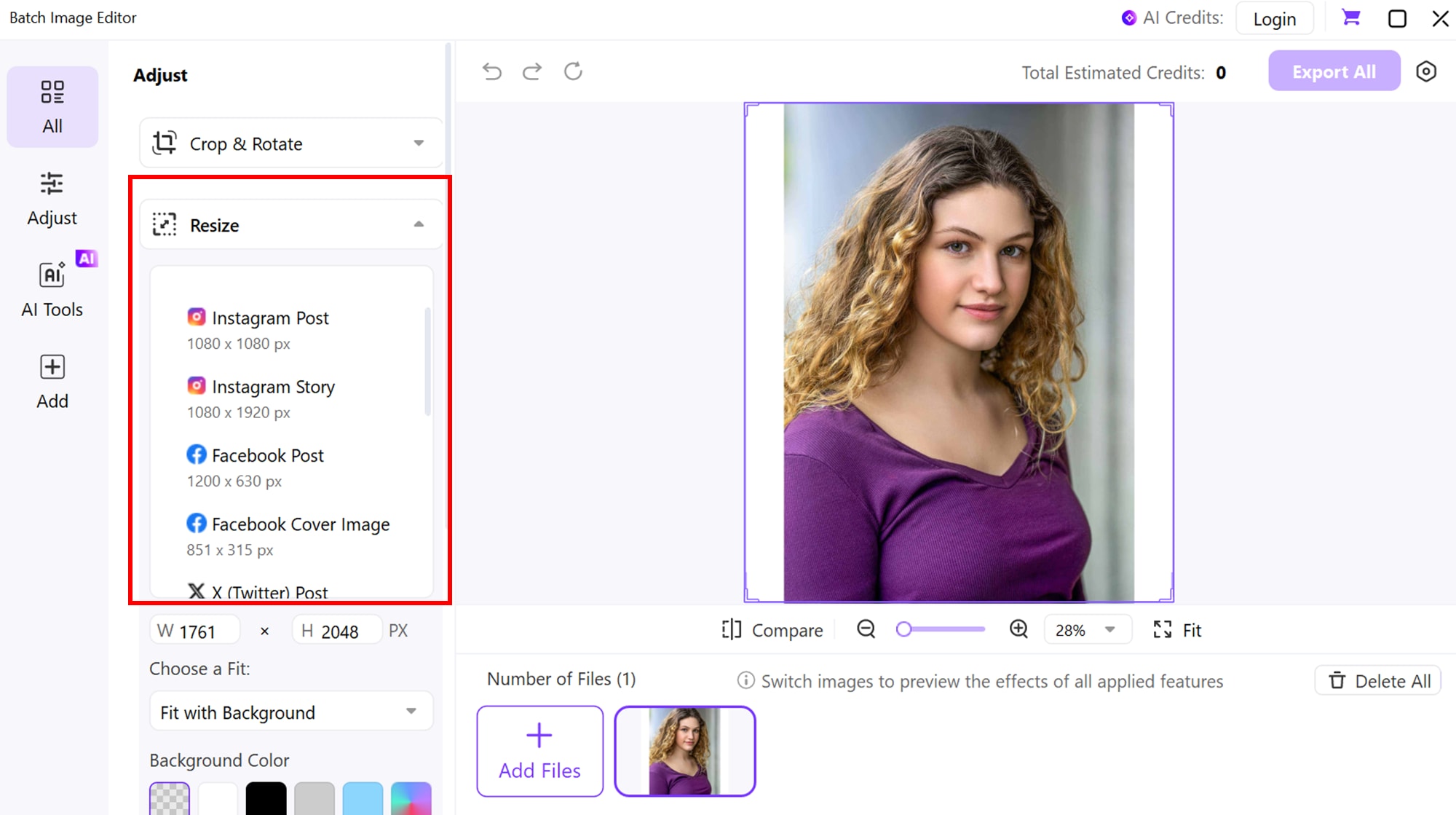Viewport: 1456px width, 815px height.
Task: Click the undo arrow icon
Action: click(x=492, y=71)
